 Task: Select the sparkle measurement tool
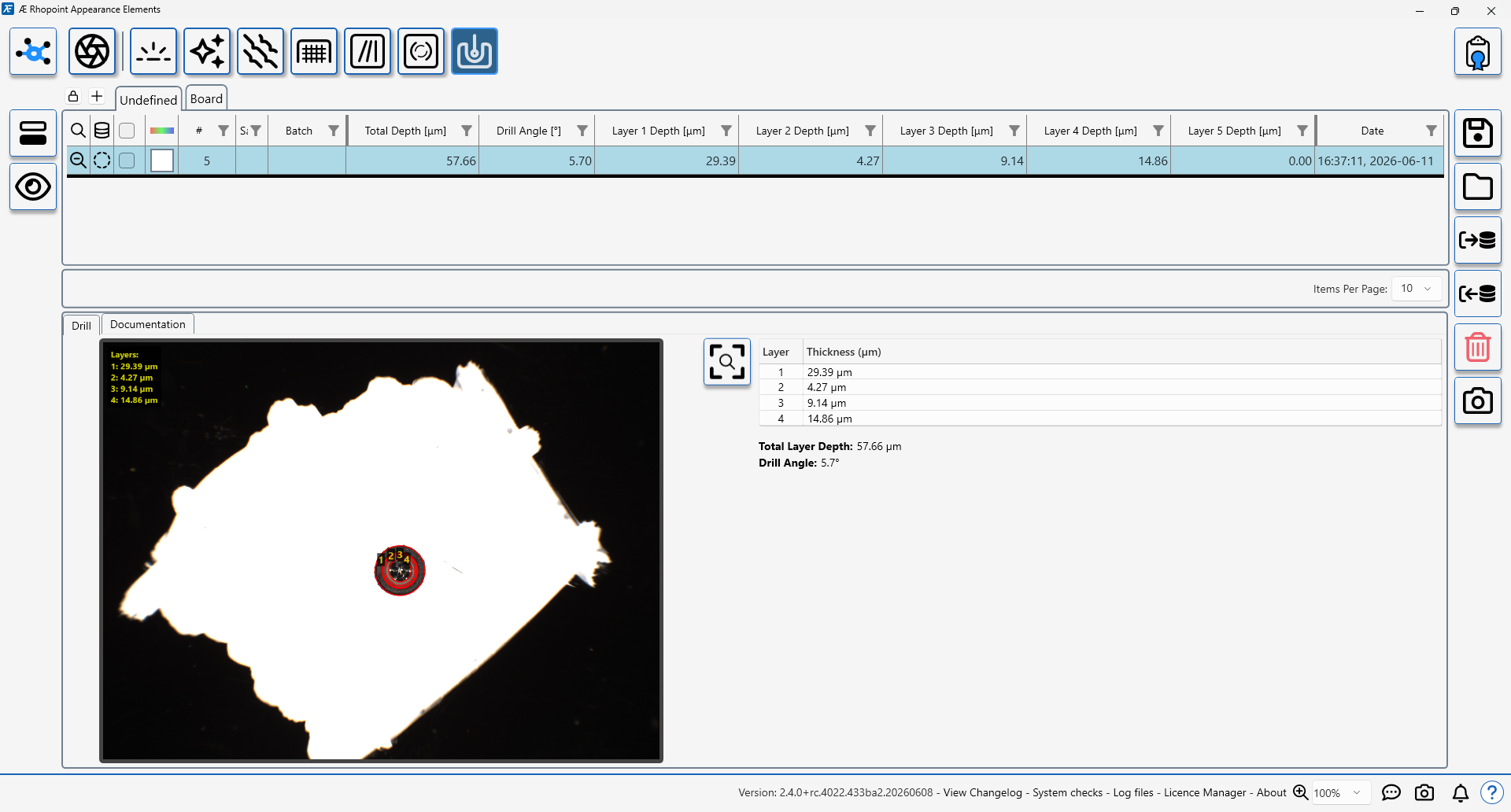[x=207, y=51]
